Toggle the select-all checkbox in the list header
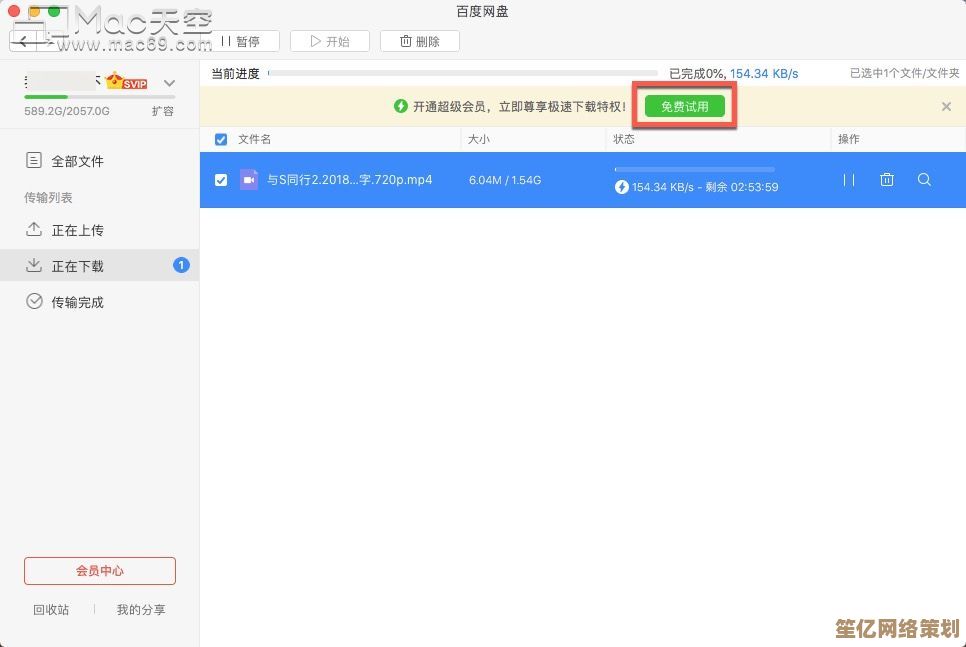Screen dimensions: 966x647 click(x=221, y=139)
